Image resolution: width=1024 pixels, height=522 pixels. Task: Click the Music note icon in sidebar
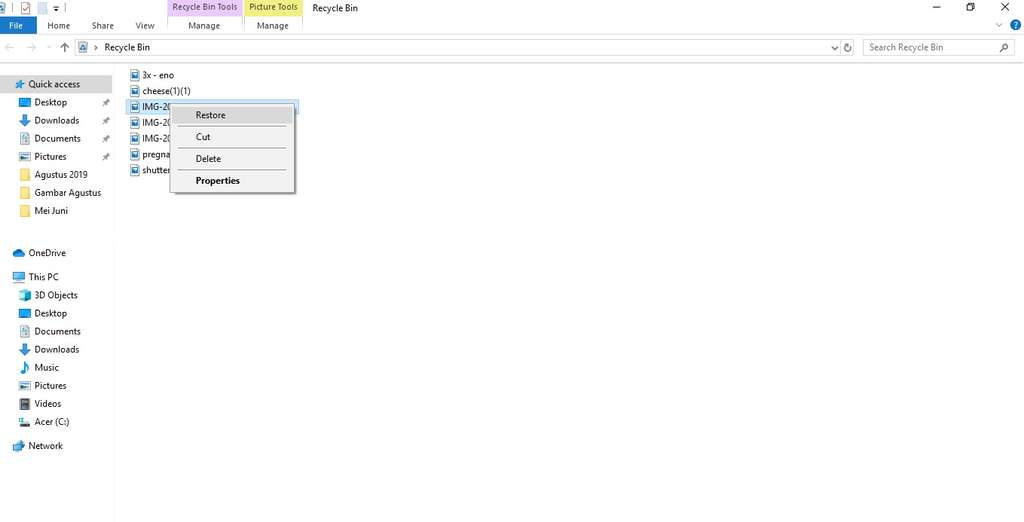[25, 367]
